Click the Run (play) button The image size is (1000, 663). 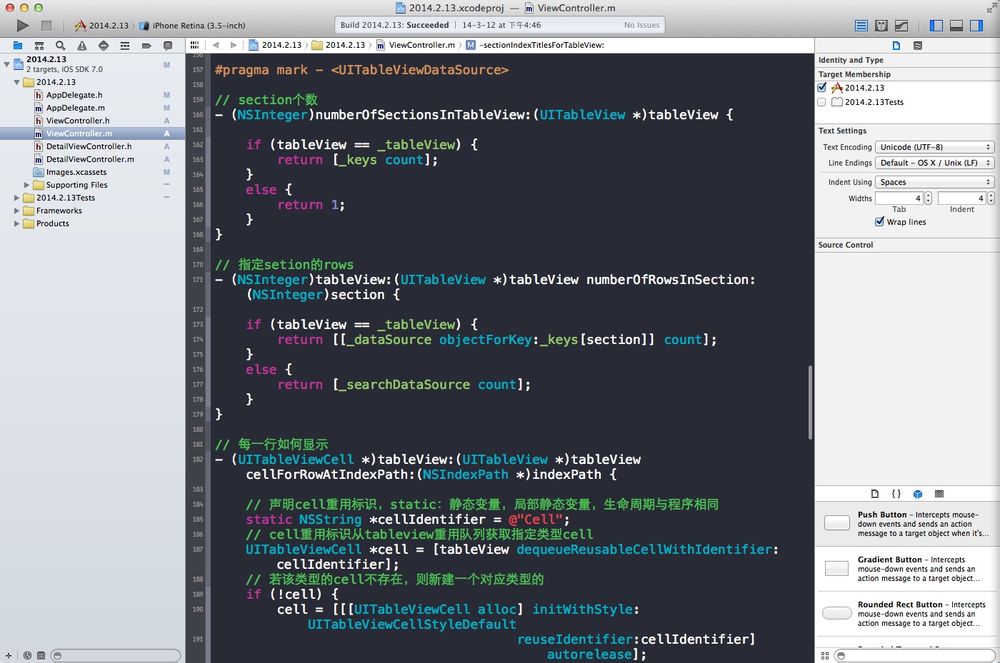[x=22, y=26]
